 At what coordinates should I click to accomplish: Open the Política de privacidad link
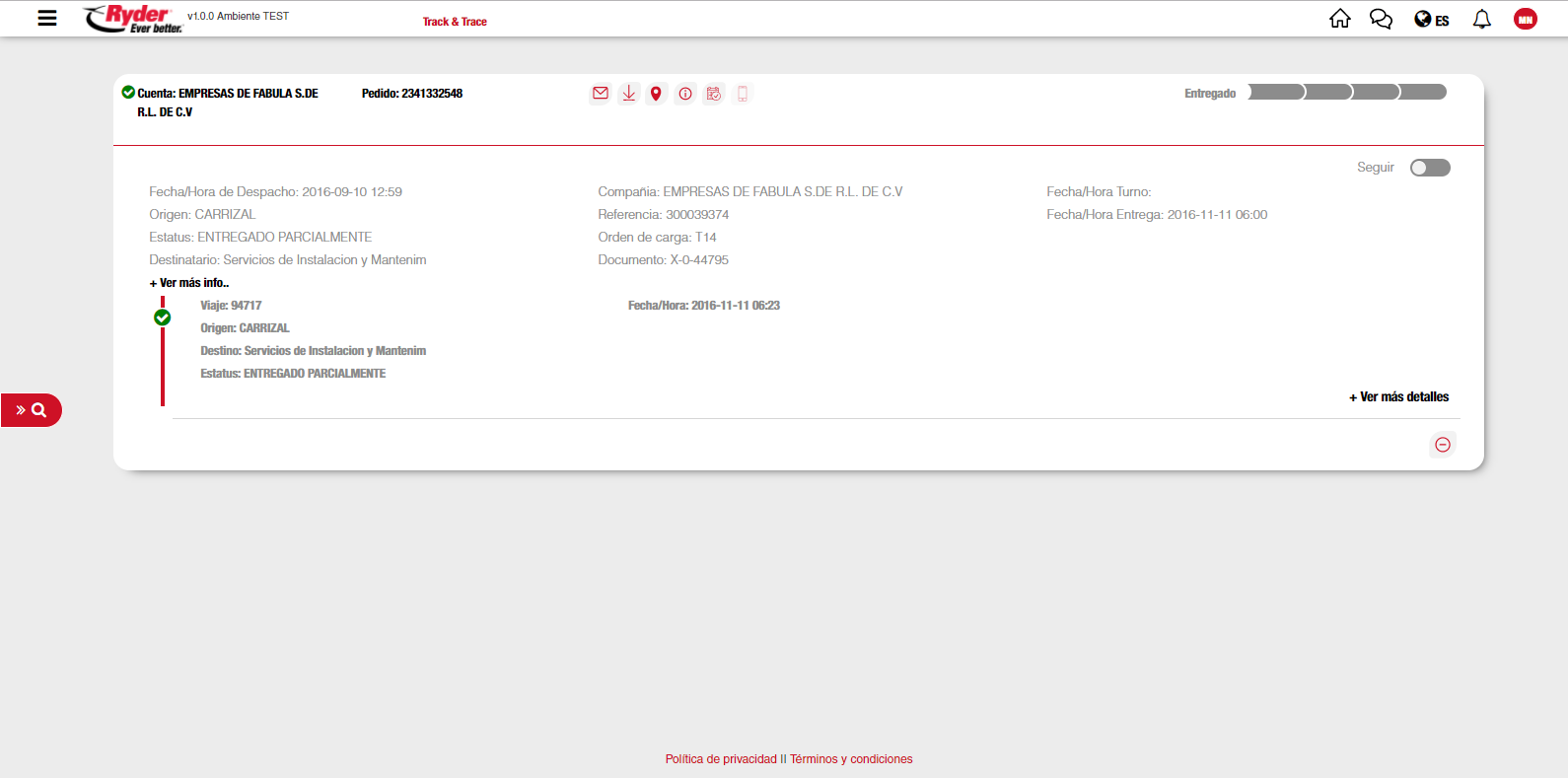(721, 759)
